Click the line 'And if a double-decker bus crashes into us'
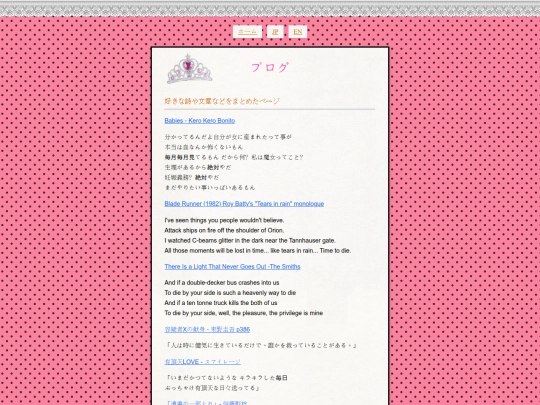Image resolution: width=540 pixels, height=405 pixels. point(222,282)
